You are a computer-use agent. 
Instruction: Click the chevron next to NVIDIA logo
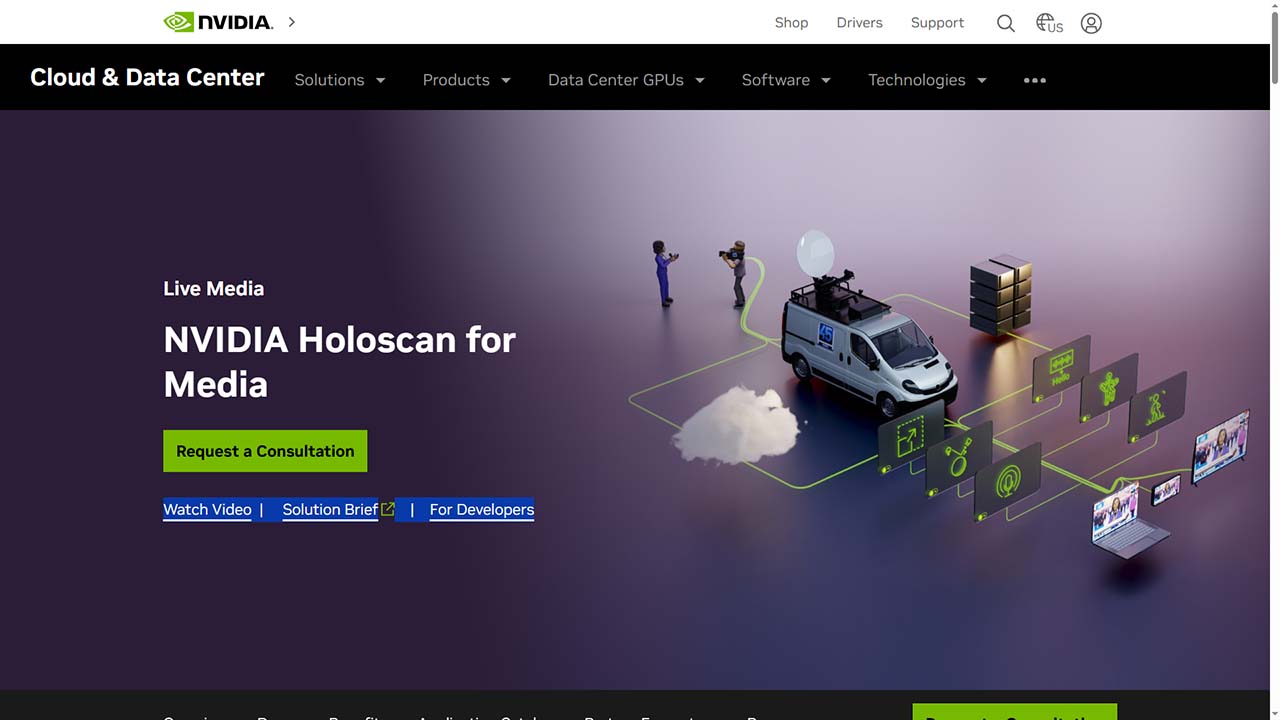(292, 21)
